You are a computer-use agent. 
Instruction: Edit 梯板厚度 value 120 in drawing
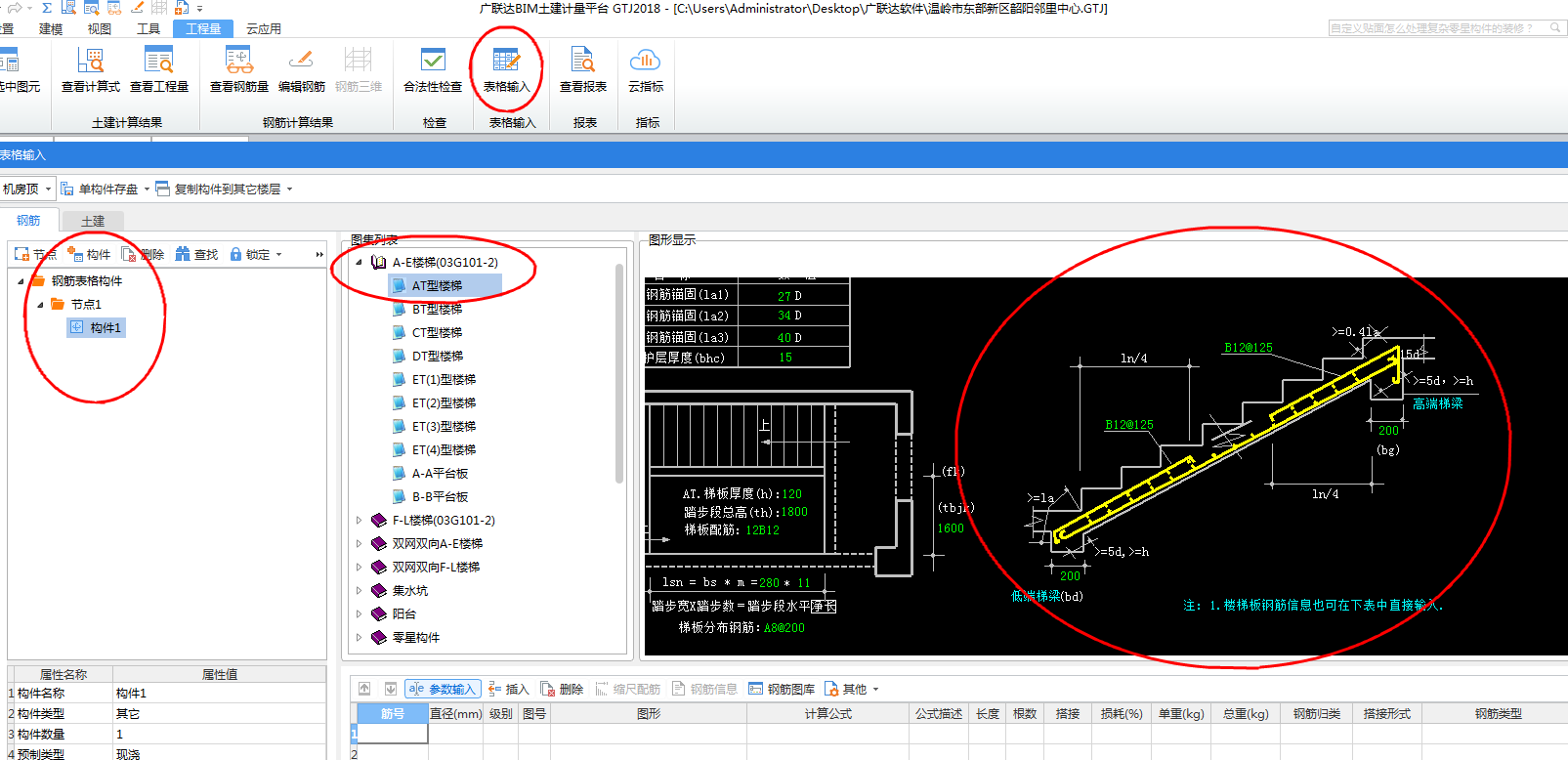click(x=791, y=494)
